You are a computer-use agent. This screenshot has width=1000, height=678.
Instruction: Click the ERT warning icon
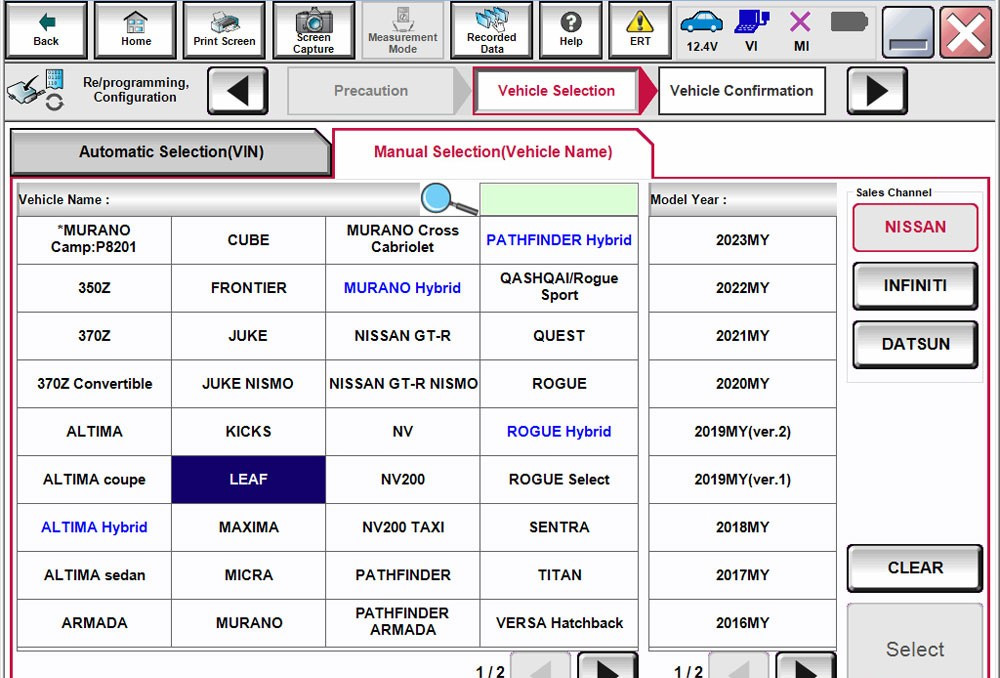pyautogui.click(x=640, y=30)
